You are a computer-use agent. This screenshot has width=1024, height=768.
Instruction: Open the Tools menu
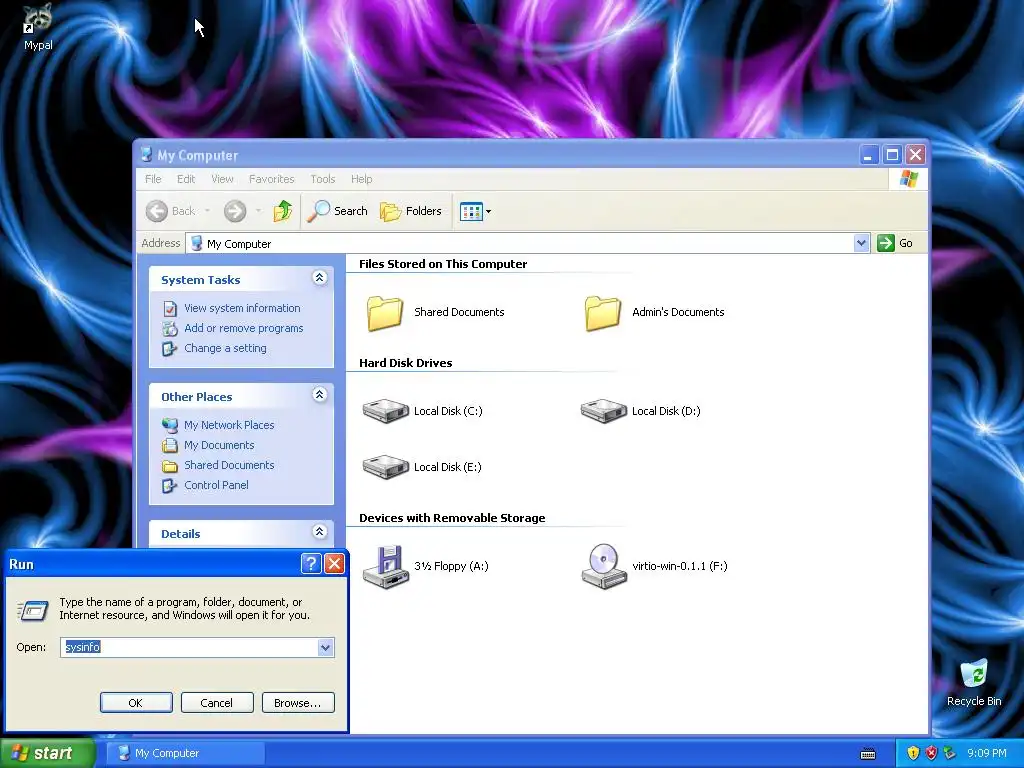[x=323, y=179]
